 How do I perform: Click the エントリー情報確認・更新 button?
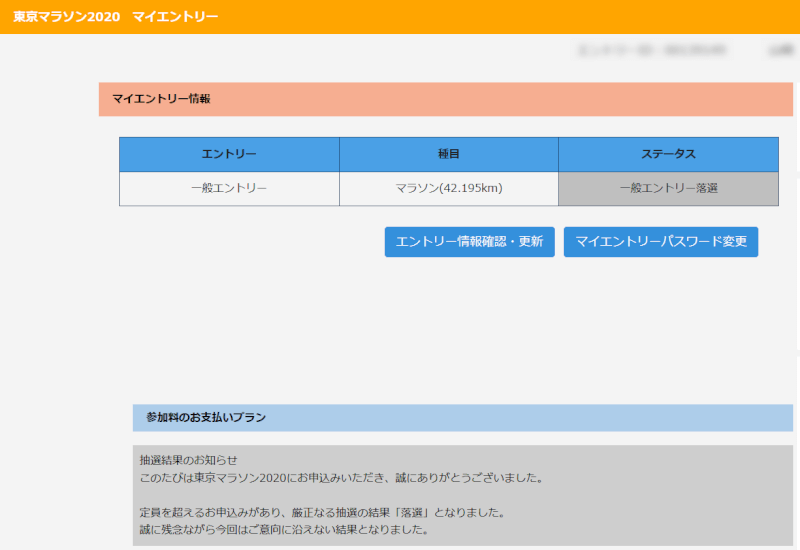click(x=469, y=242)
